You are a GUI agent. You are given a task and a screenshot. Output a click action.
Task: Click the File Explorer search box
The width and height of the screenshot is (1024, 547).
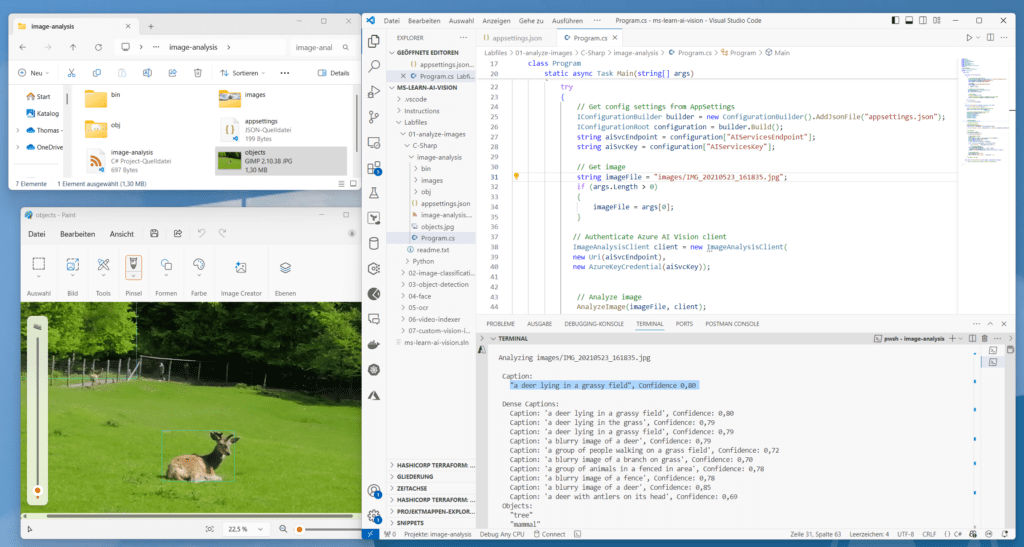click(x=322, y=47)
